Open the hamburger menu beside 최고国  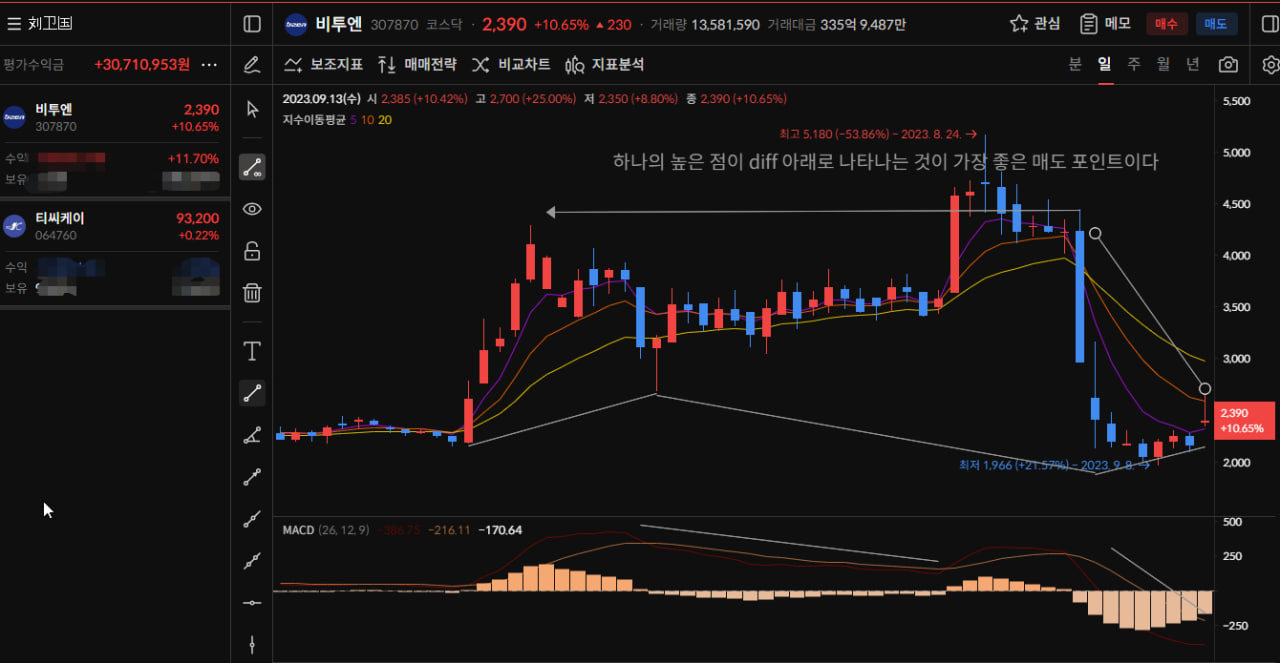14,23
